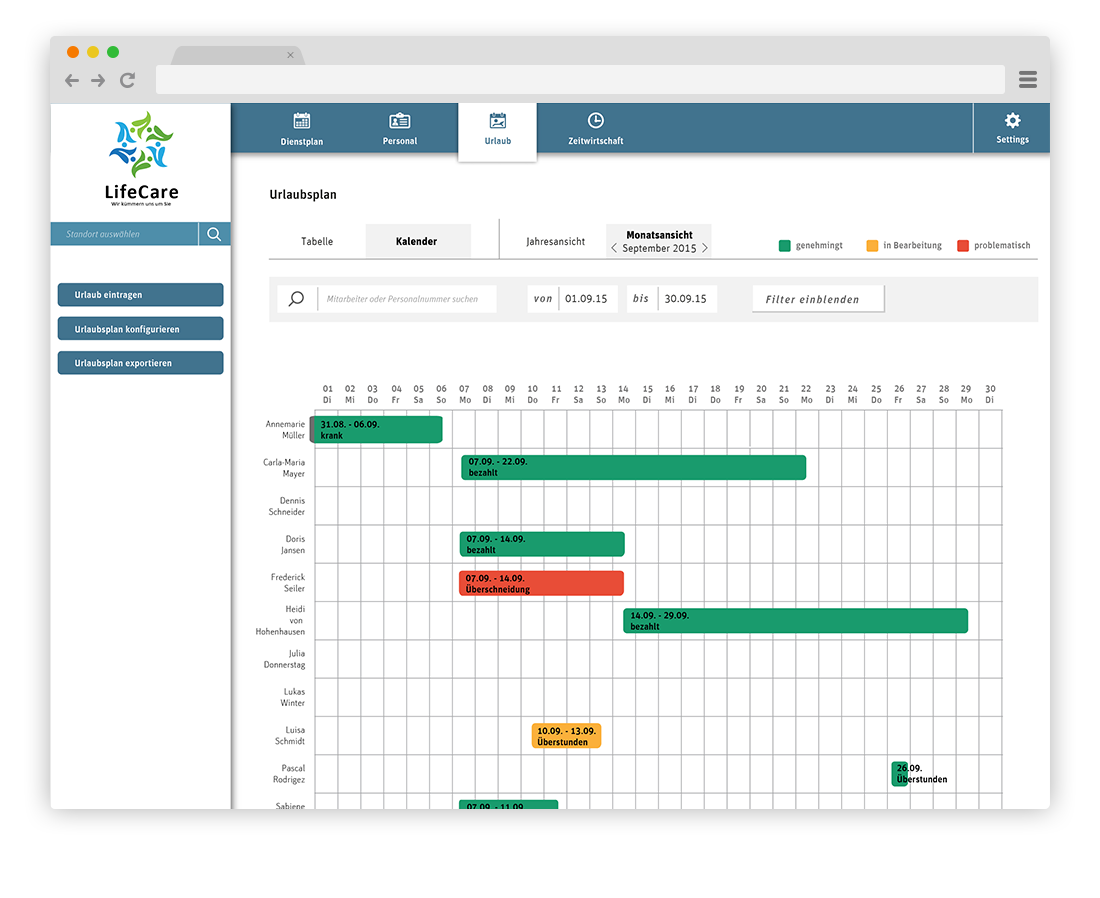Go to previous month arrow
This screenshot has height=898, width=1100.
[614, 248]
